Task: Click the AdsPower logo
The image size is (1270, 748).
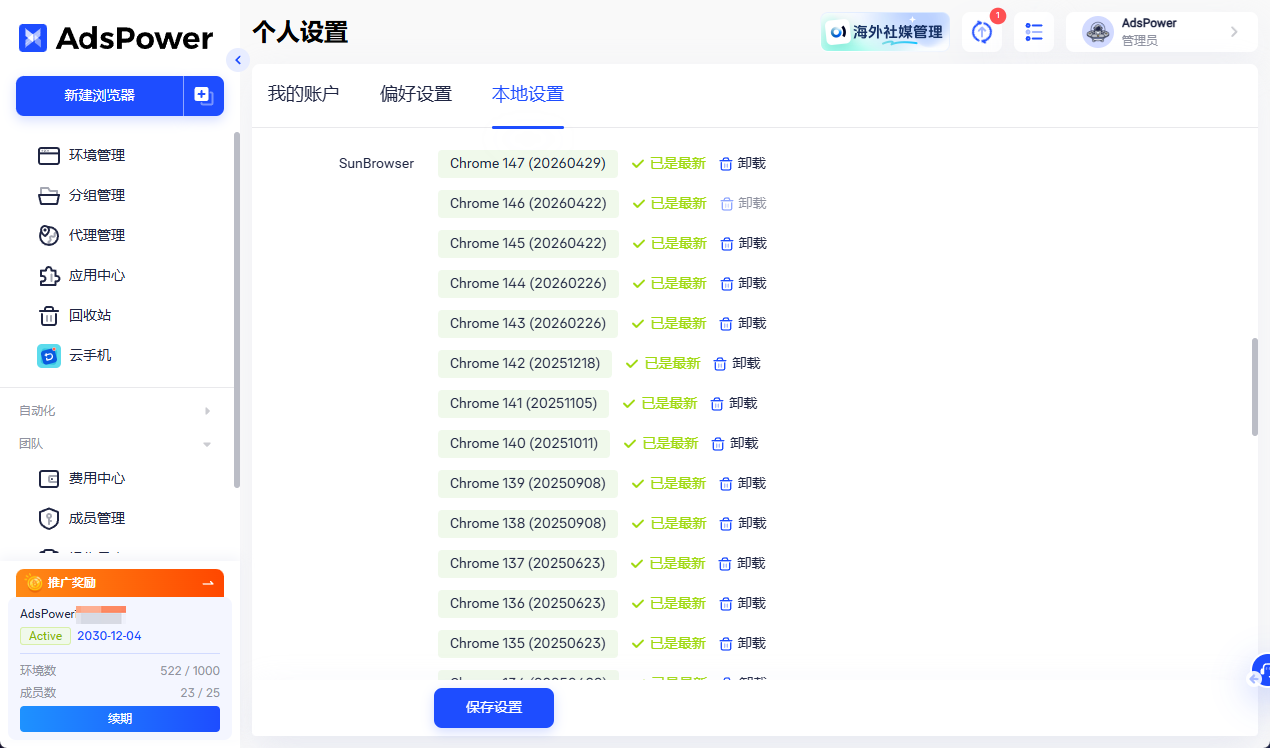Action: click(116, 38)
